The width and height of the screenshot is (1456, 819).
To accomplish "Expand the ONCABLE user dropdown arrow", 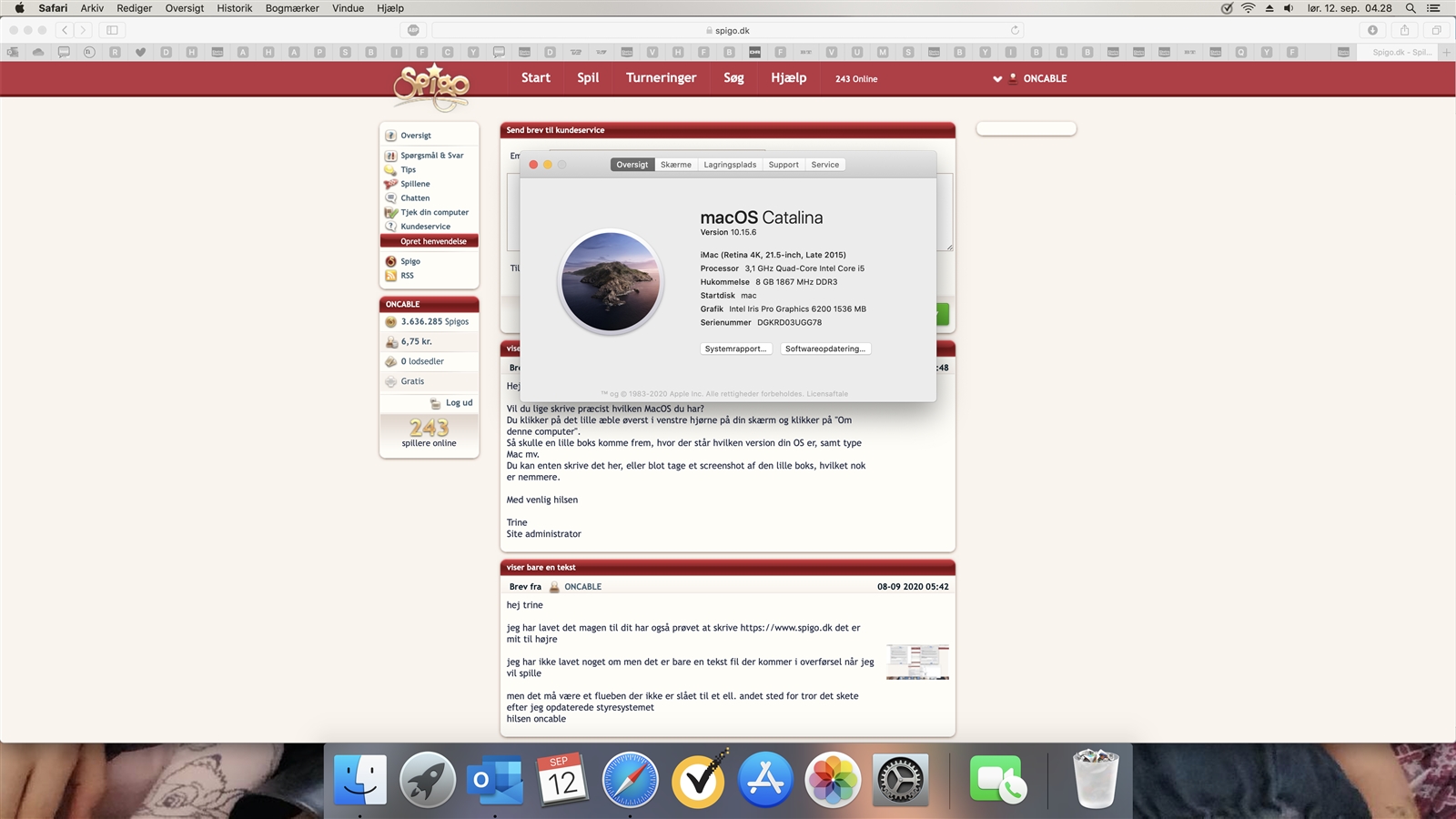I will tap(997, 79).
